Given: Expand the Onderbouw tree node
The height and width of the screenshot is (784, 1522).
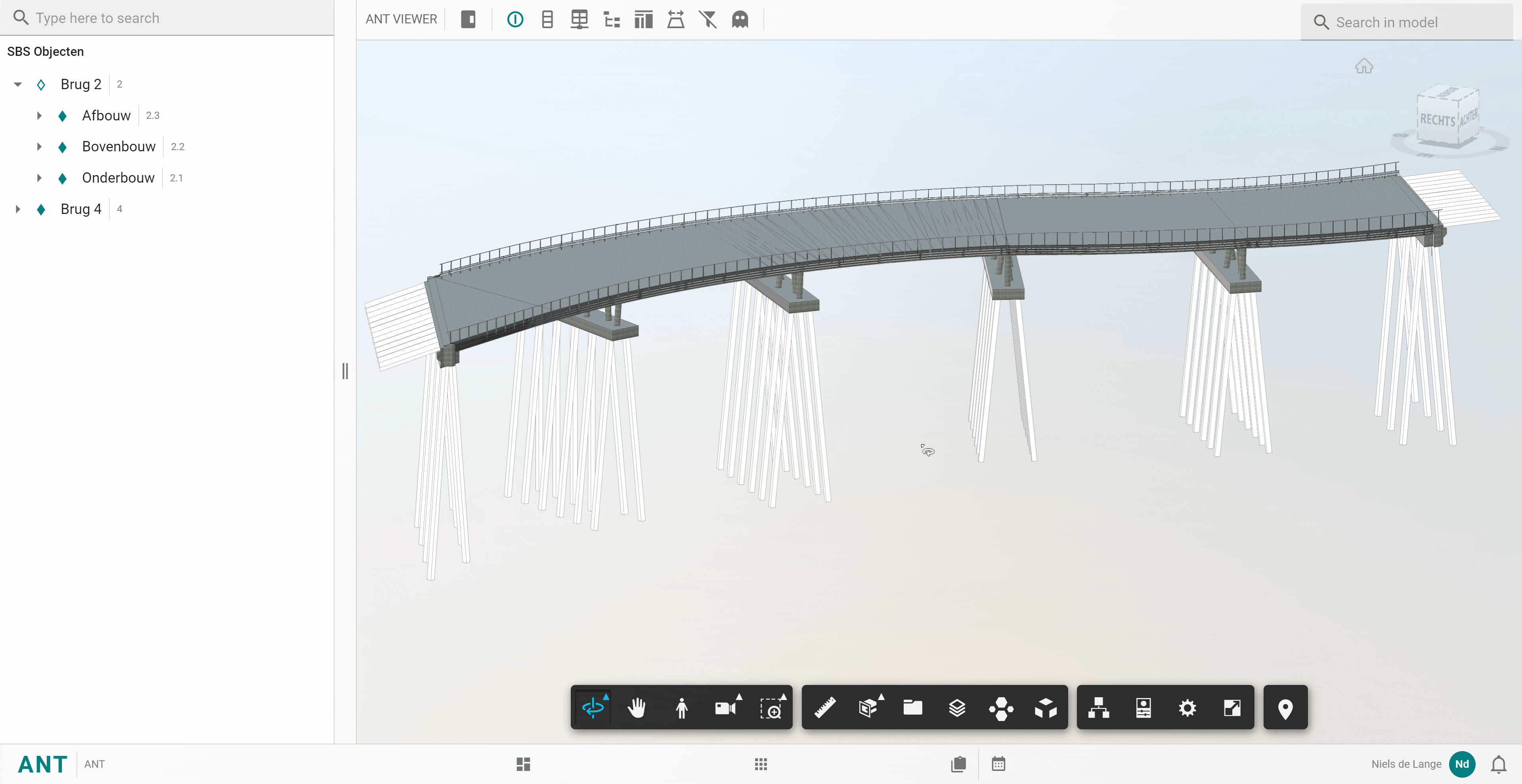Looking at the screenshot, I should [39, 178].
